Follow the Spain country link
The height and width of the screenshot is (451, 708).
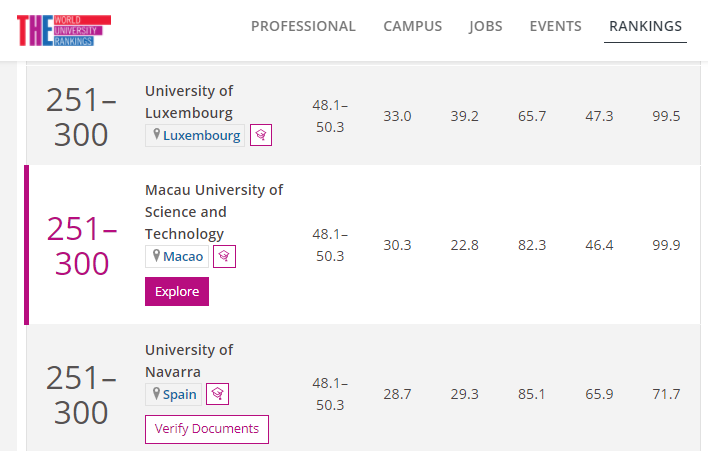pyautogui.click(x=180, y=394)
